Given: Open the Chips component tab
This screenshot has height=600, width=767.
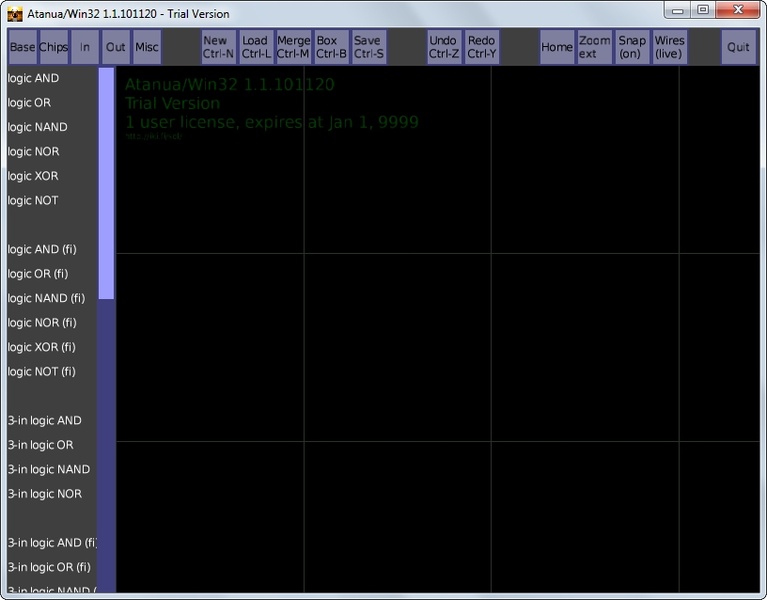Looking at the screenshot, I should [x=53, y=47].
